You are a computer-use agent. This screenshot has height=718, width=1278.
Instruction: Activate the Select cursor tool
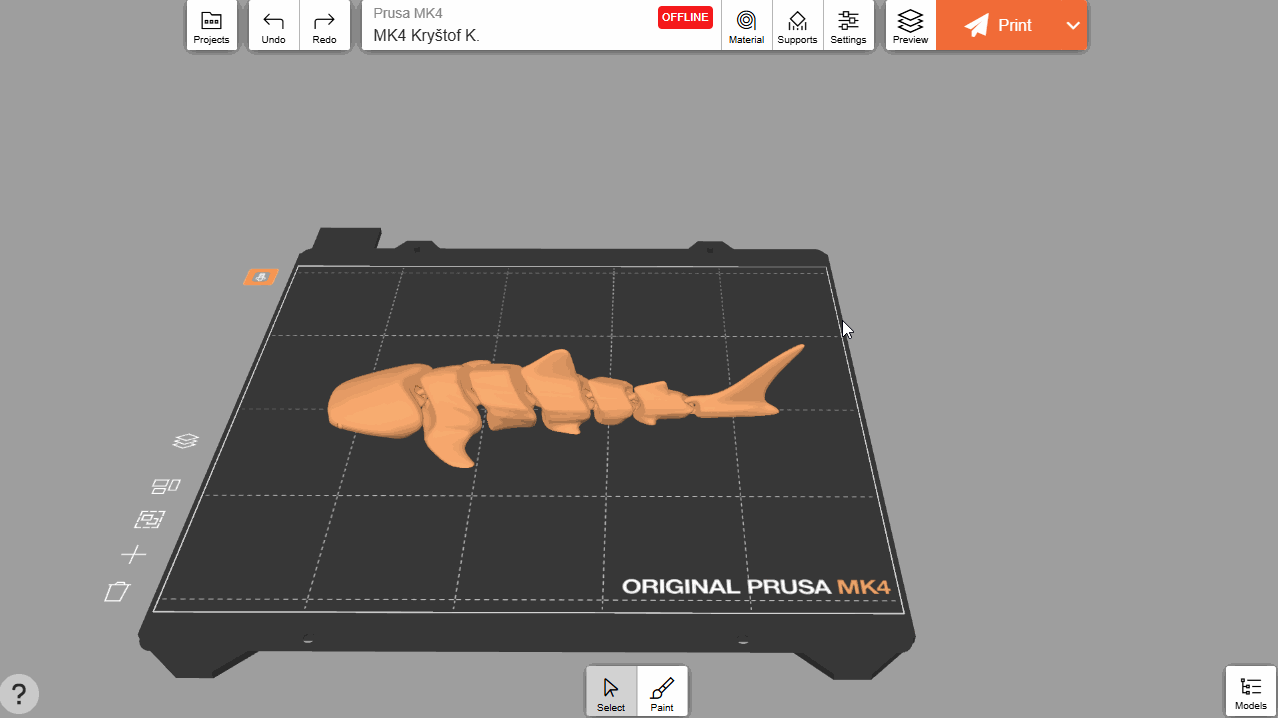(x=611, y=692)
